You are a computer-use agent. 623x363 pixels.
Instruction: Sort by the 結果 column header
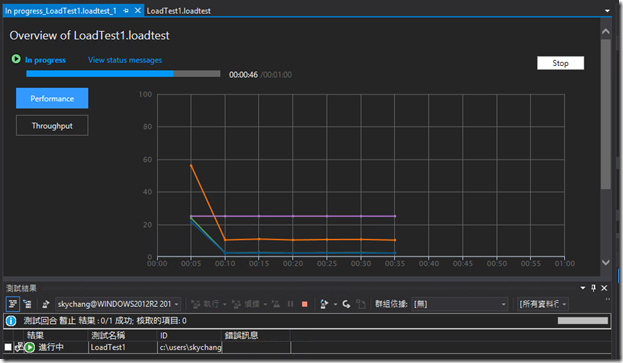[55, 335]
